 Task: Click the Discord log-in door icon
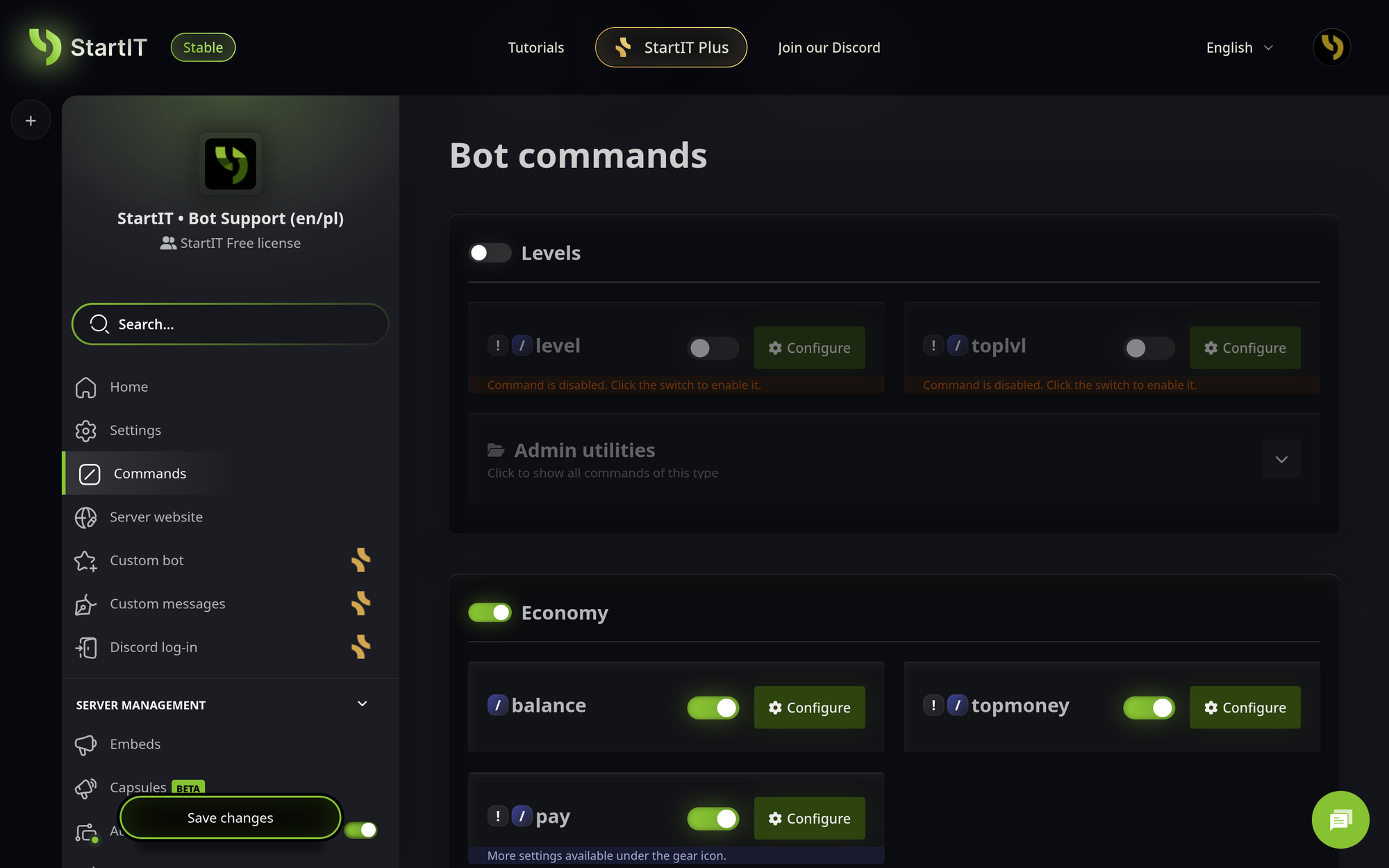(86, 648)
